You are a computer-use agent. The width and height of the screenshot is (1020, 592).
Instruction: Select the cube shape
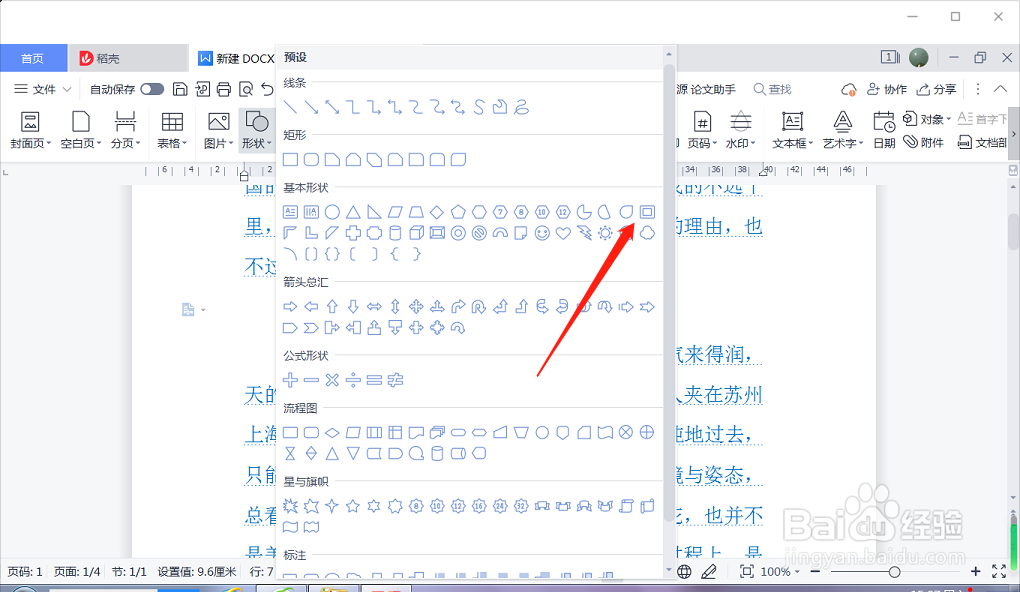point(416,233)
